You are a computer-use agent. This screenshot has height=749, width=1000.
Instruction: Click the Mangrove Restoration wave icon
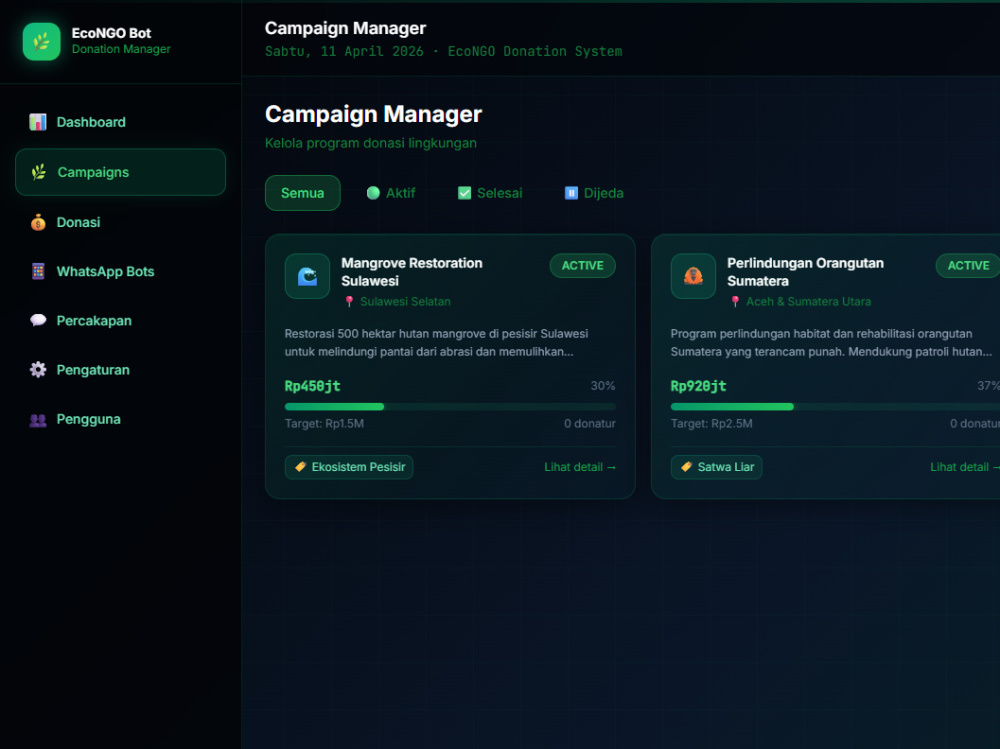307,276
